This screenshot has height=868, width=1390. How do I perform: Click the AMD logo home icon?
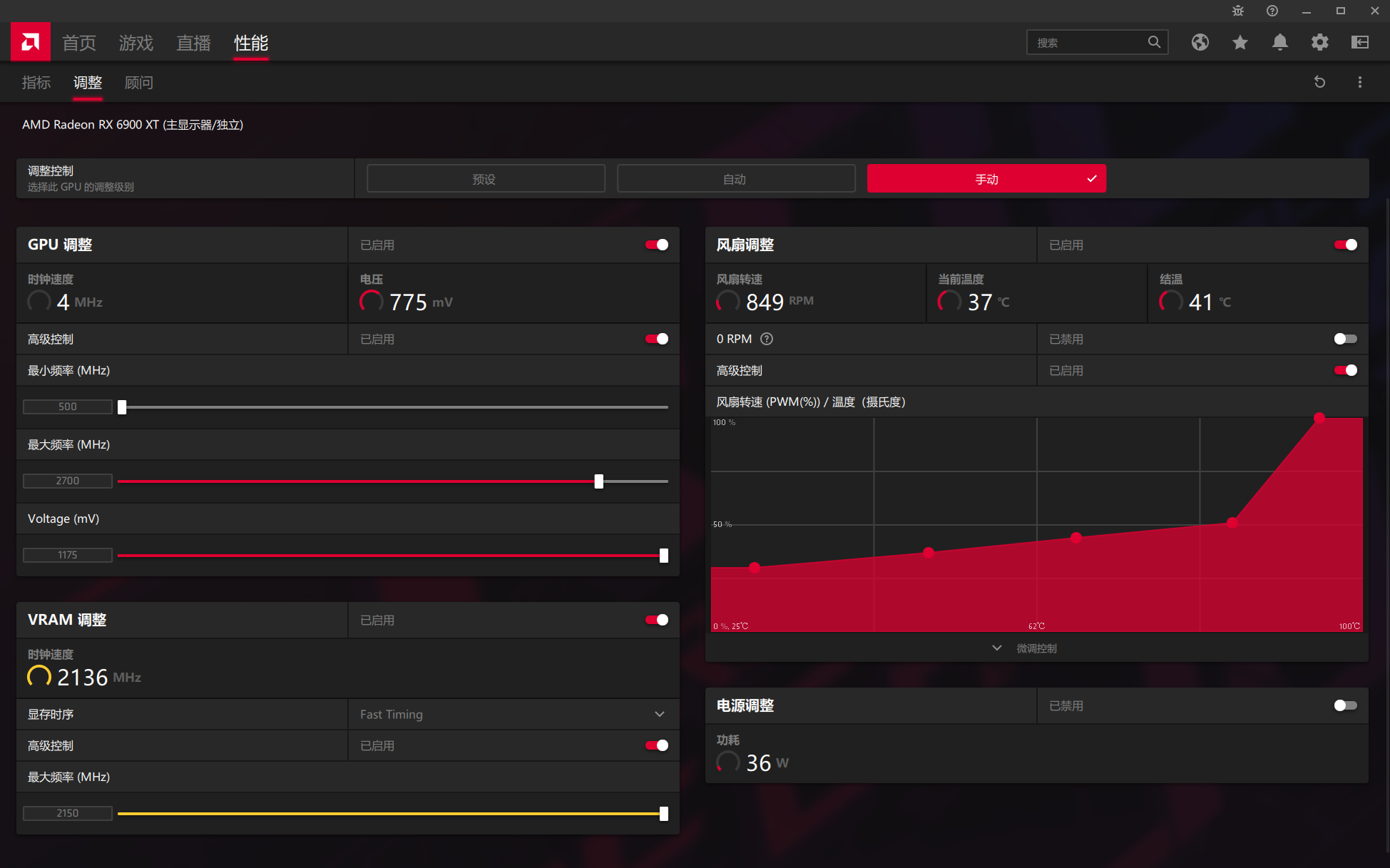[x=31, y=42]
